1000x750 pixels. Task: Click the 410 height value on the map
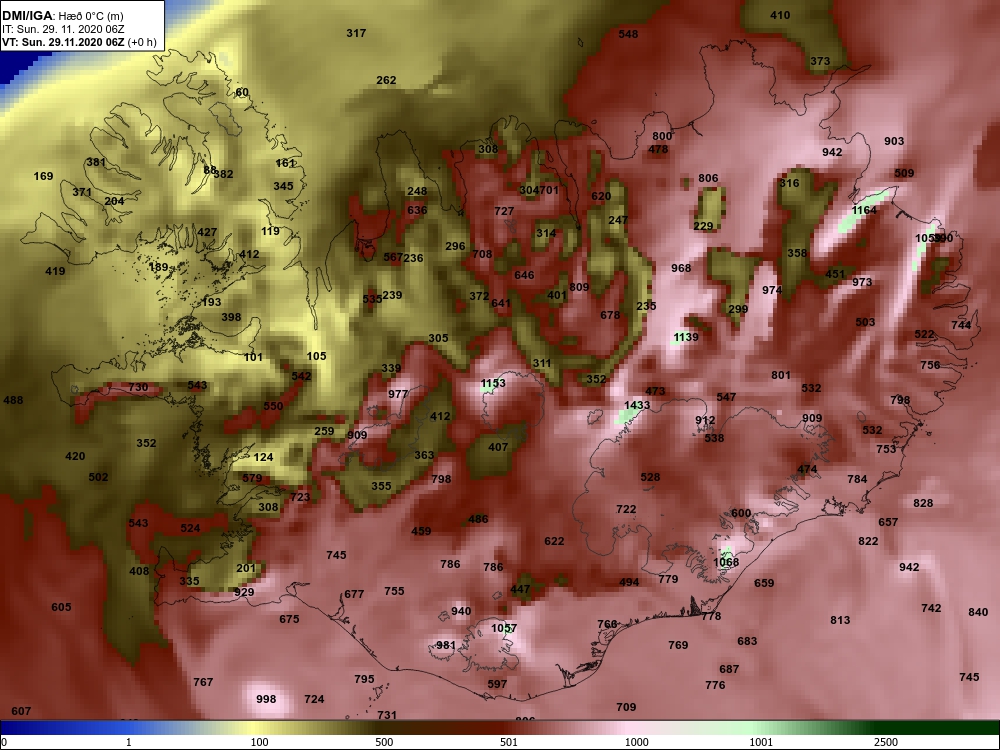780,15
